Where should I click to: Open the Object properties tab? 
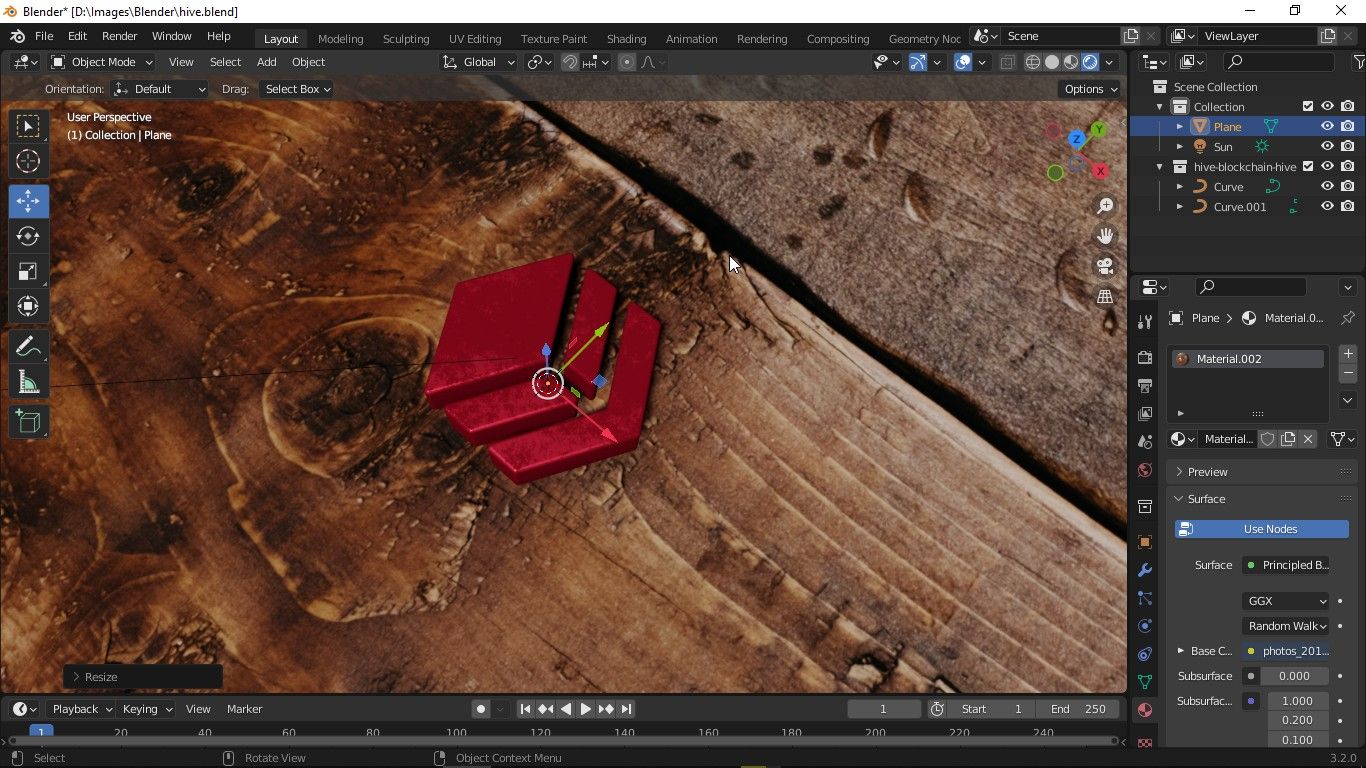click(1145, 542)
